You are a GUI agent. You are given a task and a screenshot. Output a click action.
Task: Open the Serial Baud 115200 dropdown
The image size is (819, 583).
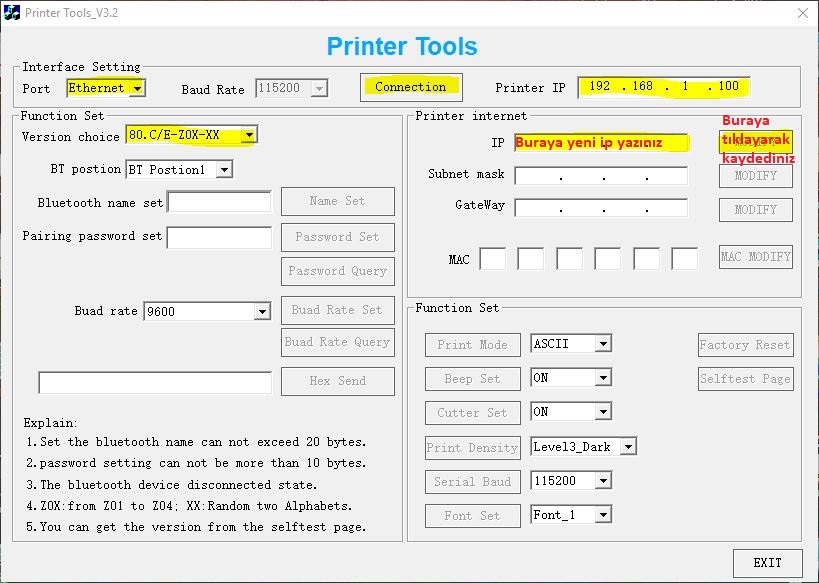tap(602, 481)
